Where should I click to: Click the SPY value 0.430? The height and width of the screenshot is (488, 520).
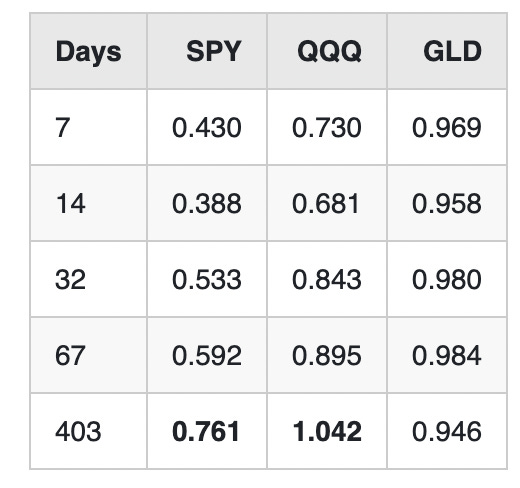[207, 127]
